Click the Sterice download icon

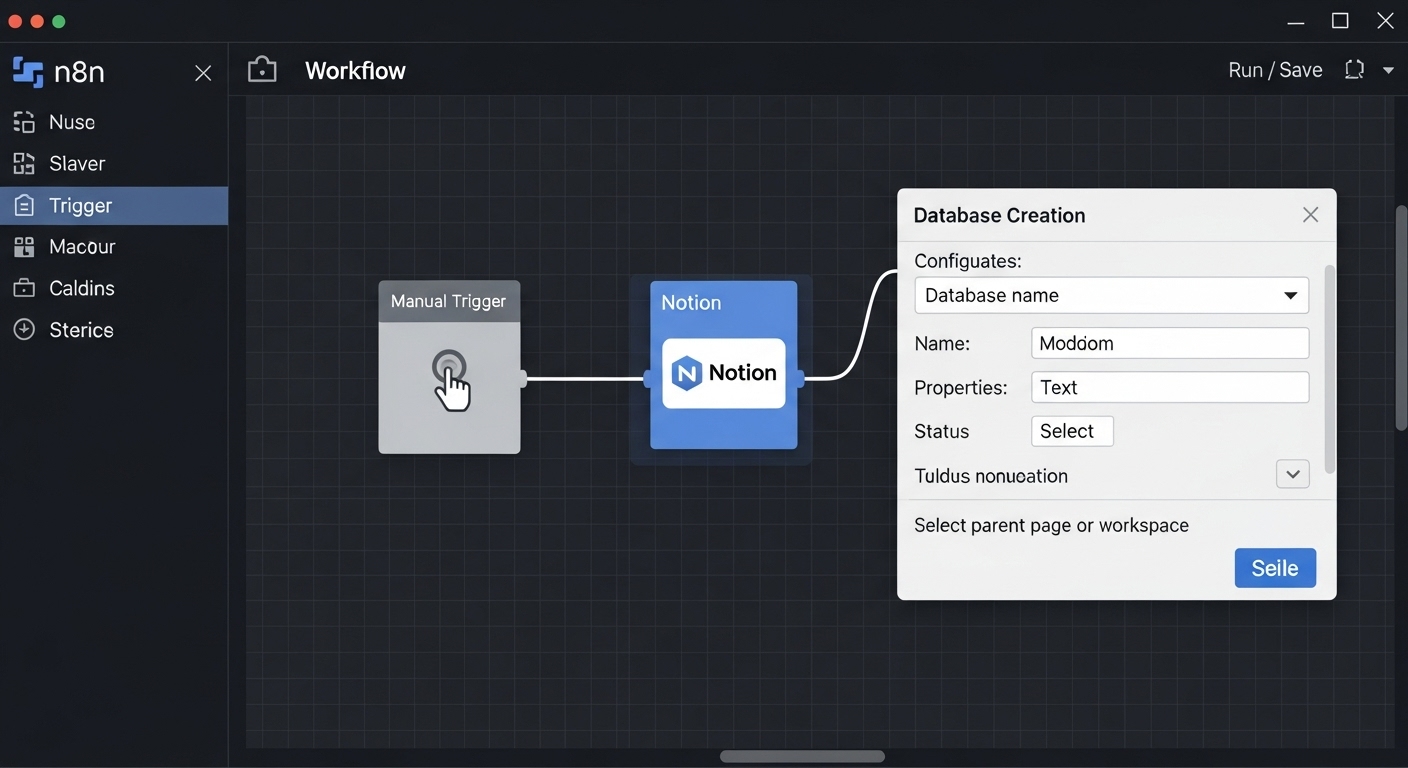pos(24,330)
